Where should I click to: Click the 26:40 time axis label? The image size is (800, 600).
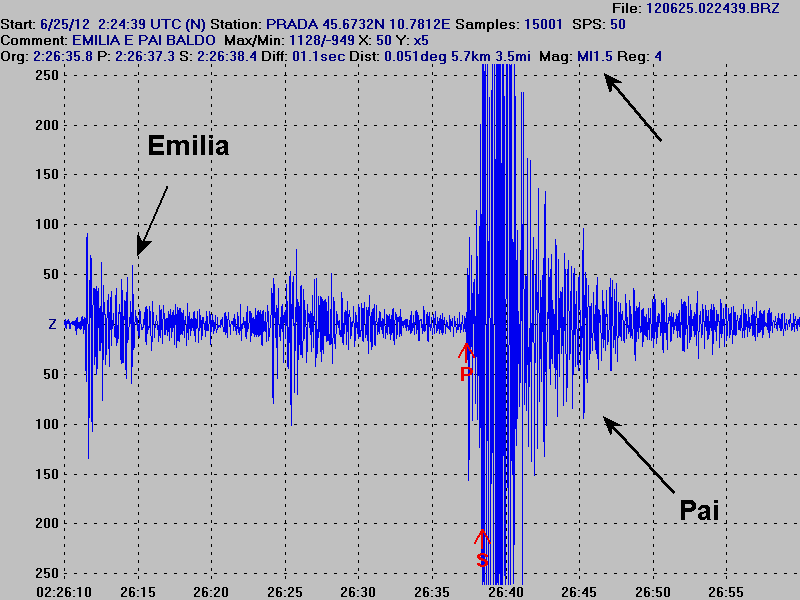[x=506, y=592]
